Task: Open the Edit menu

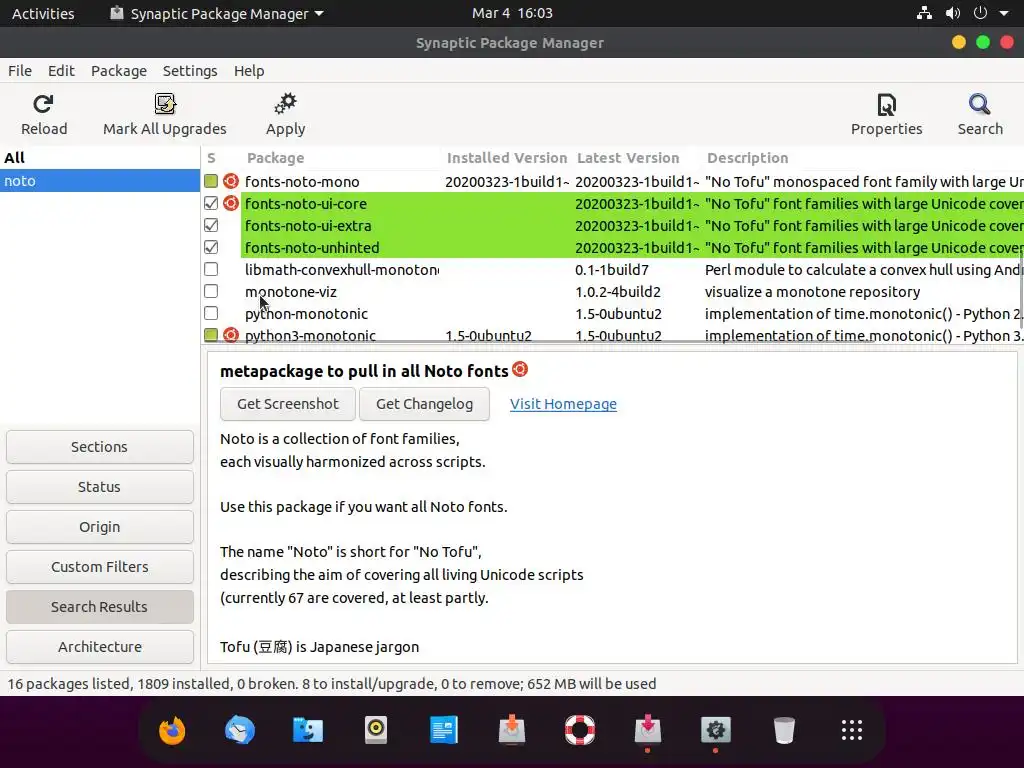Action: click(61, 71)
